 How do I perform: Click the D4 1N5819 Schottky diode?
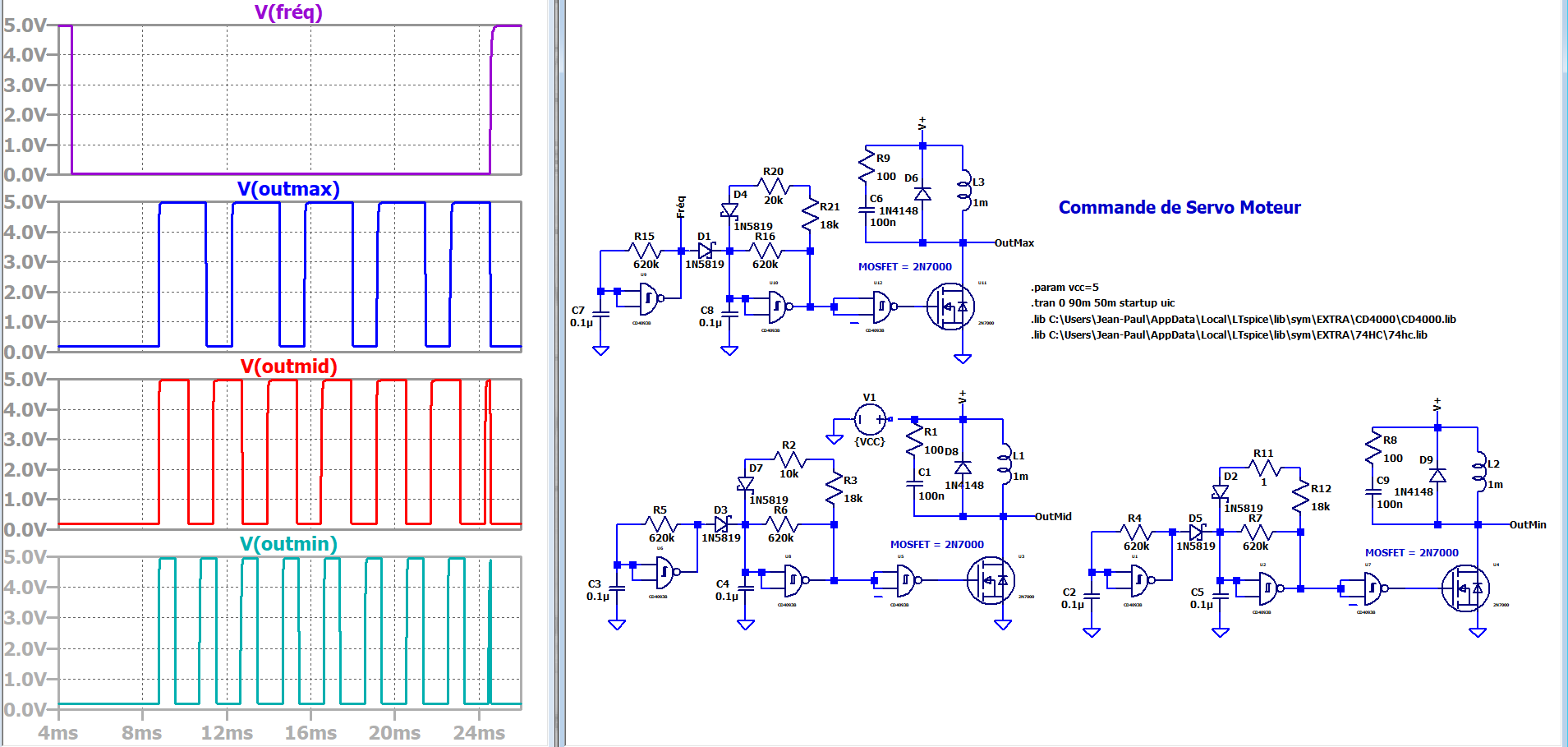pos(729,211)
